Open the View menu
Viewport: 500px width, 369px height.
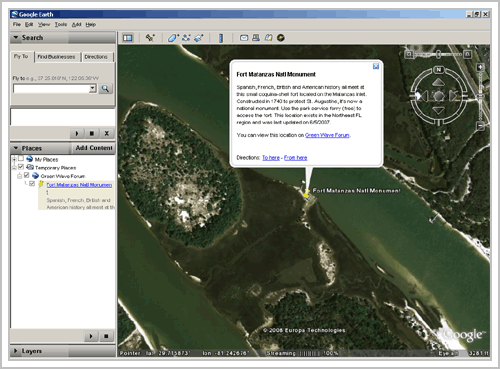coord(44,24)
